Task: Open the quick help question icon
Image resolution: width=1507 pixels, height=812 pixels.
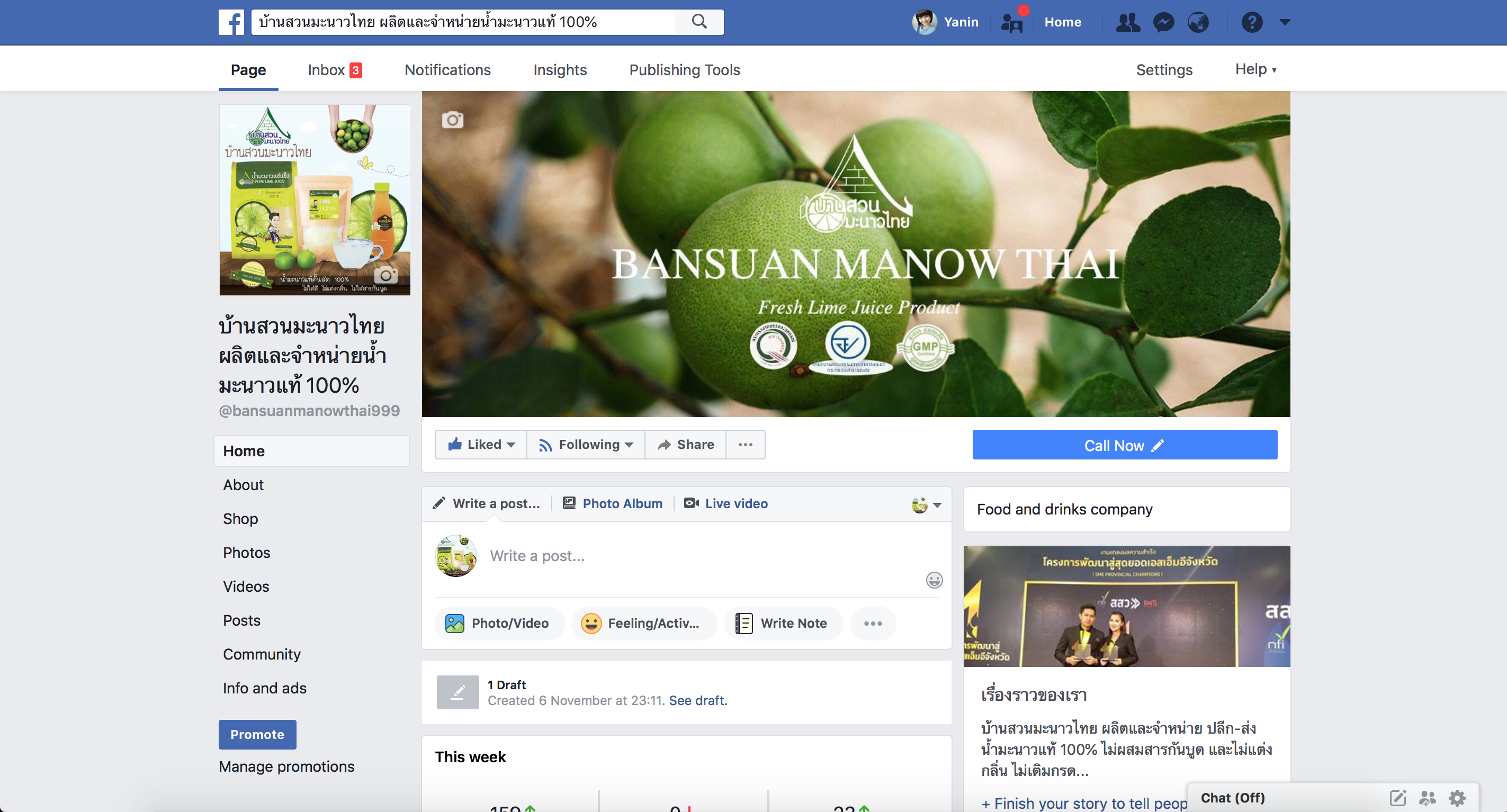Action: [1252, 22]
